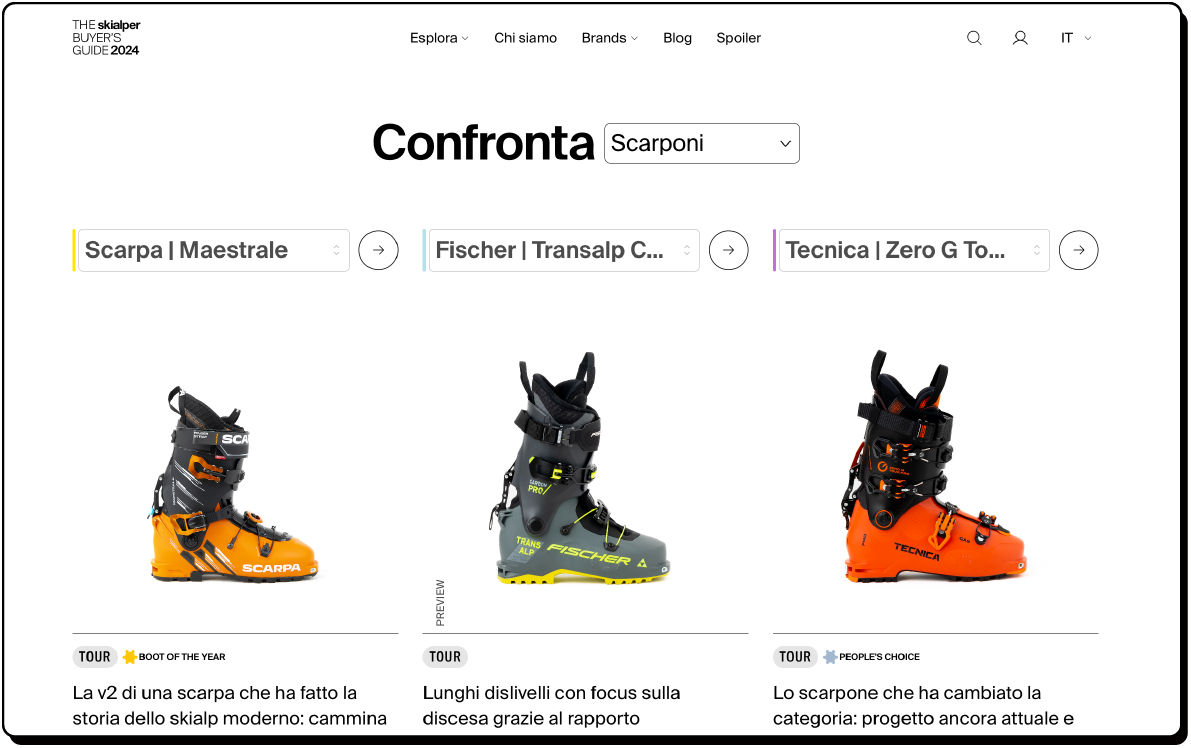Go to The Skialper Buyer's Guide logo

(x=106, y=38)
